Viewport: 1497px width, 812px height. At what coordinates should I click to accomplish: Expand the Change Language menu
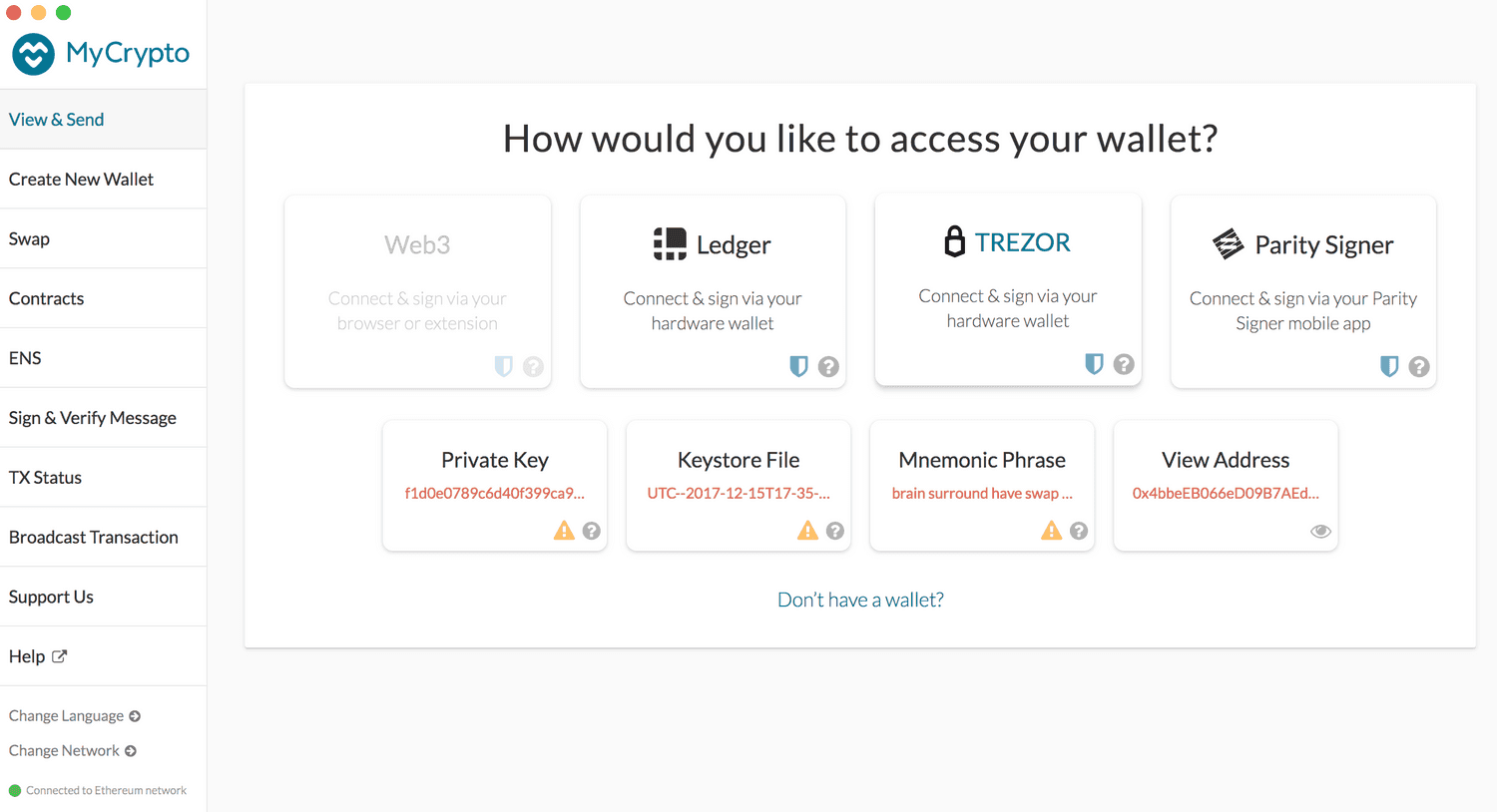tap(74, 715)
